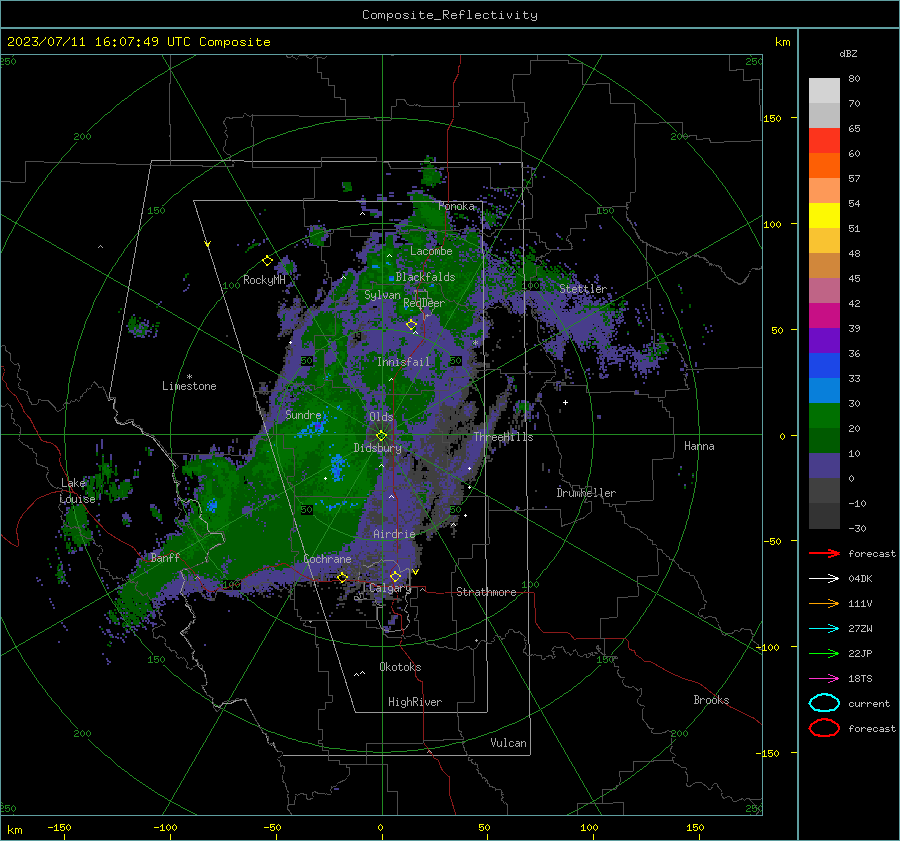Select the light gray 80 dBZ swatch
This screenshot has height=841, width=900.
tap(824, 90)
